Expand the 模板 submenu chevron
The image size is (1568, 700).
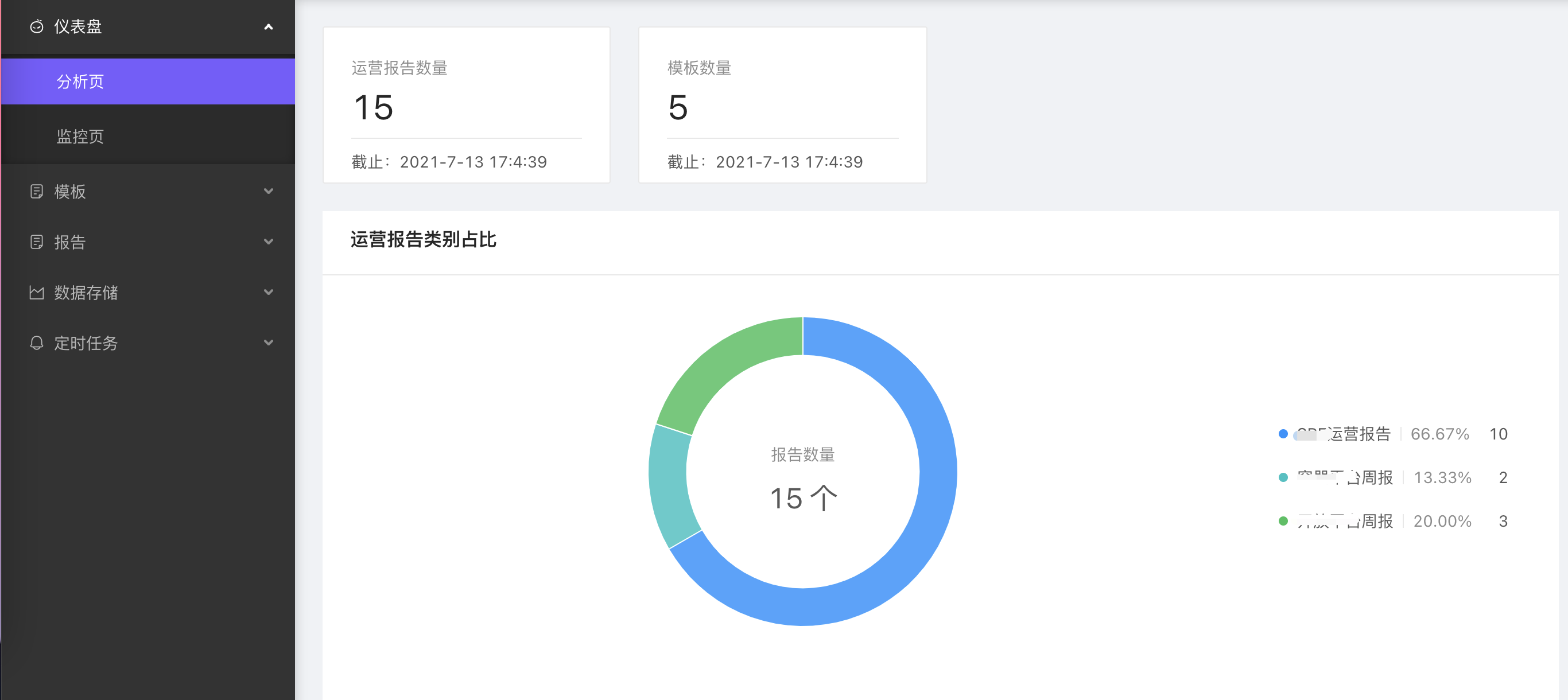pos(269,192)
